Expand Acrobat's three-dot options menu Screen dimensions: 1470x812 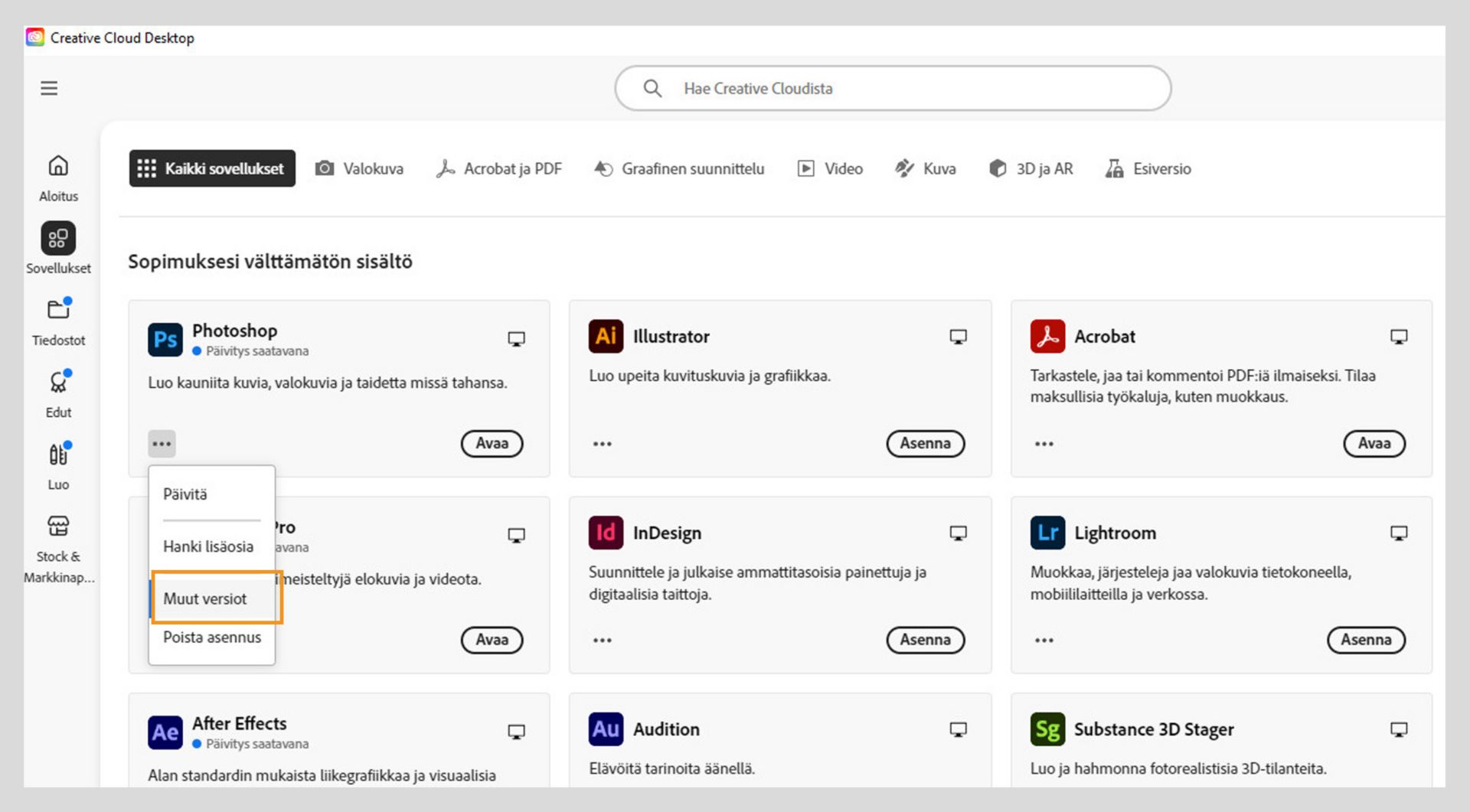tap(1044, 444)
